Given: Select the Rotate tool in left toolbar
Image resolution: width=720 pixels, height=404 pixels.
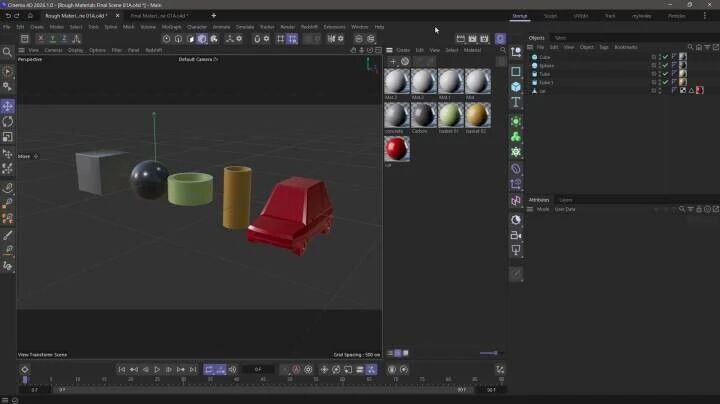Looking at the screenshot, I should [x=8, y=121].
